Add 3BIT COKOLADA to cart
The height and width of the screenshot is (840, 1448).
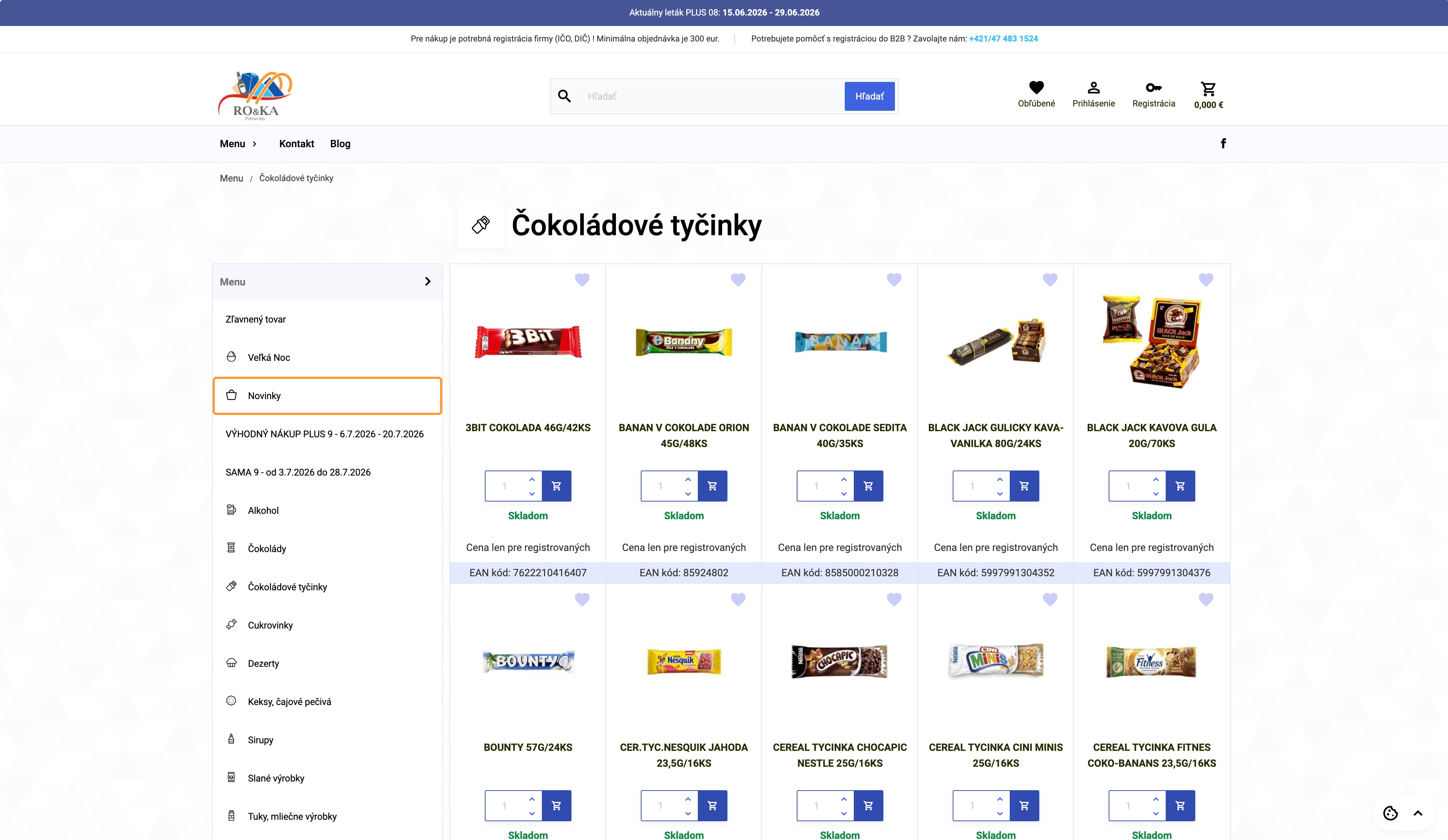click(x=556, y=486)
